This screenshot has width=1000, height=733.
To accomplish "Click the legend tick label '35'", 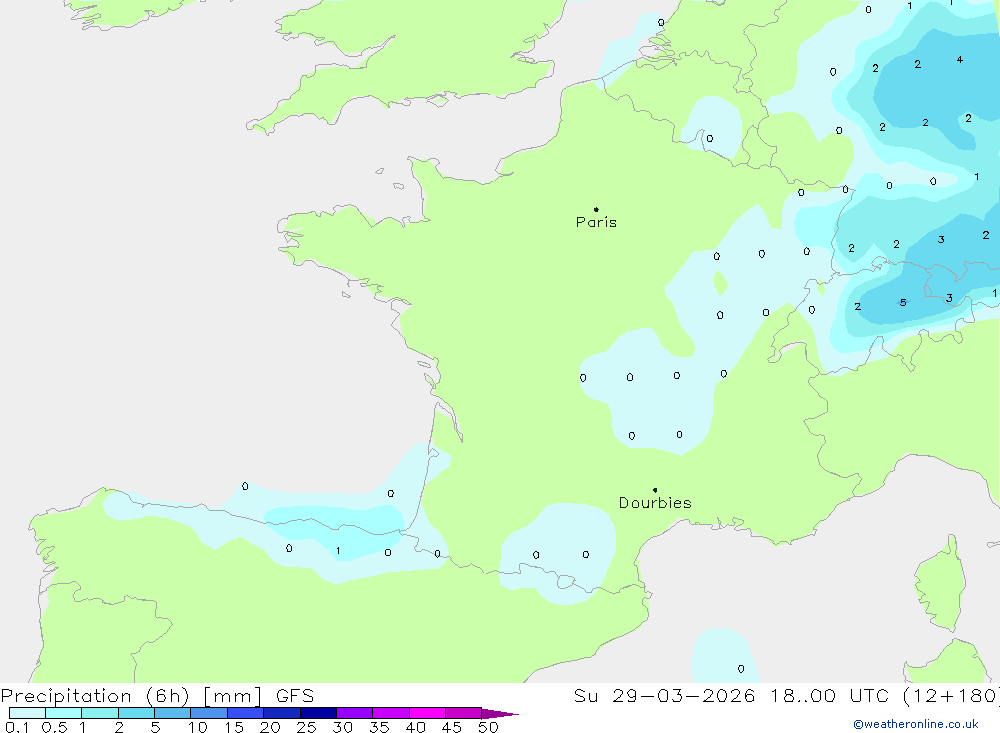I will click(379, 727).
